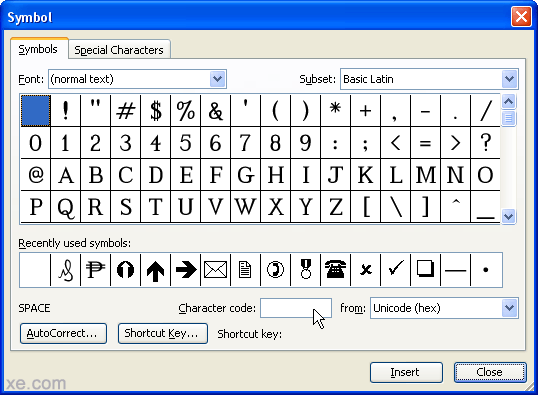Click the Insert button
538x395 pixels.
point(406,372)
